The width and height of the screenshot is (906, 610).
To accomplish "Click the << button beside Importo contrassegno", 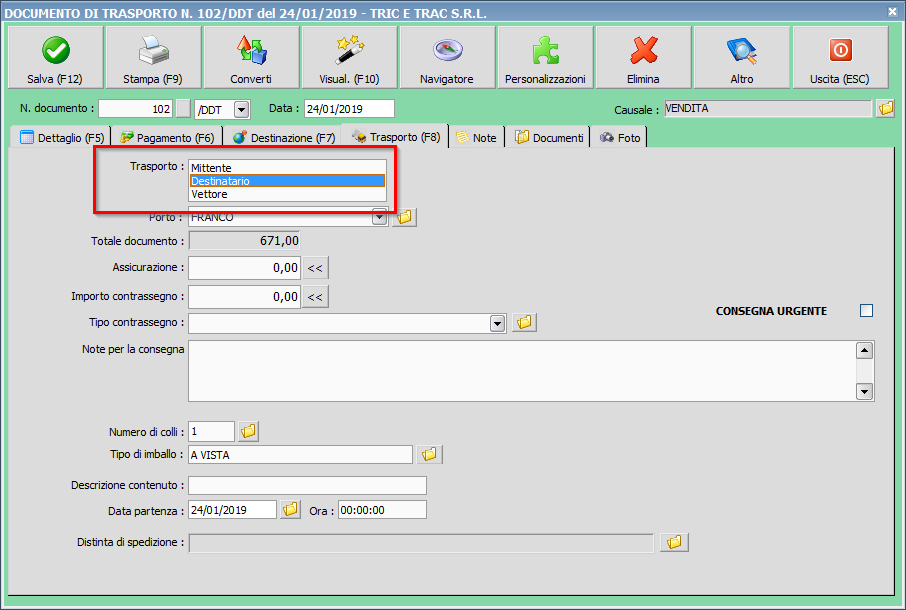I will click(x=315, y=297).
